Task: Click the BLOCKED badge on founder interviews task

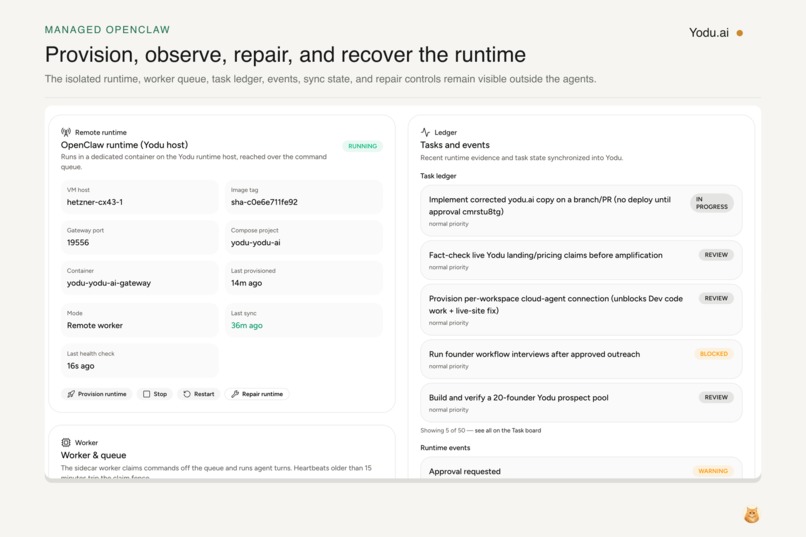Action: 713,354
